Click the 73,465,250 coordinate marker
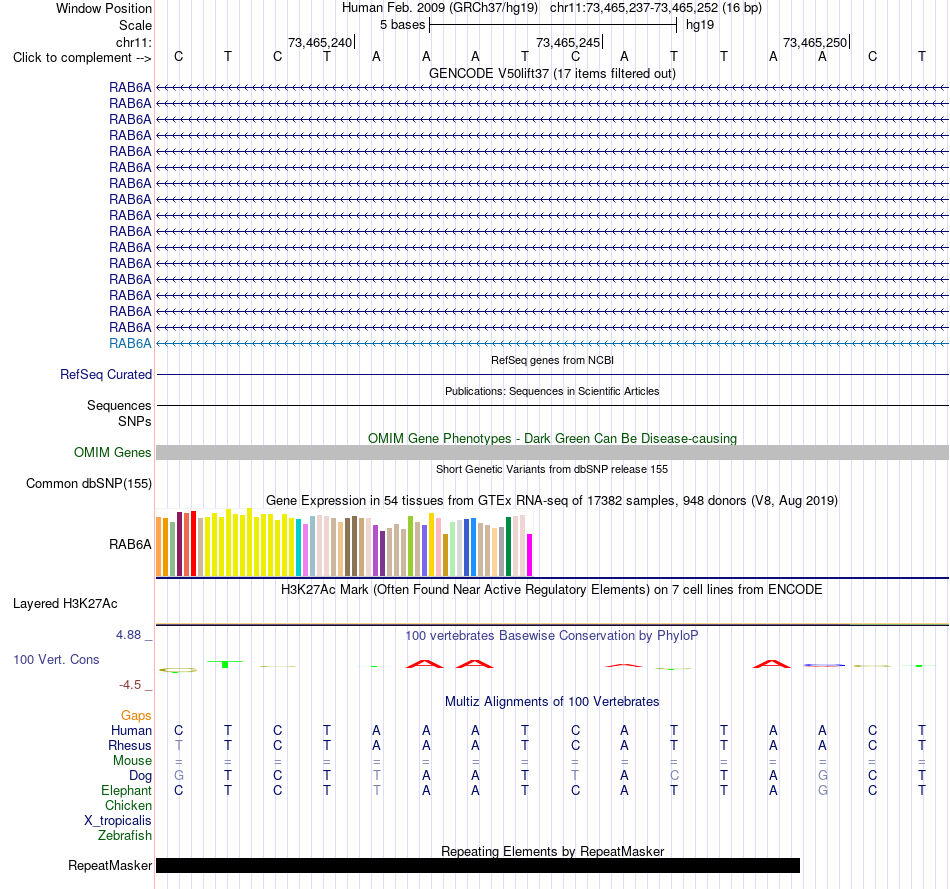Viewport: 950px width, 889px height. (x=815, y=42)
